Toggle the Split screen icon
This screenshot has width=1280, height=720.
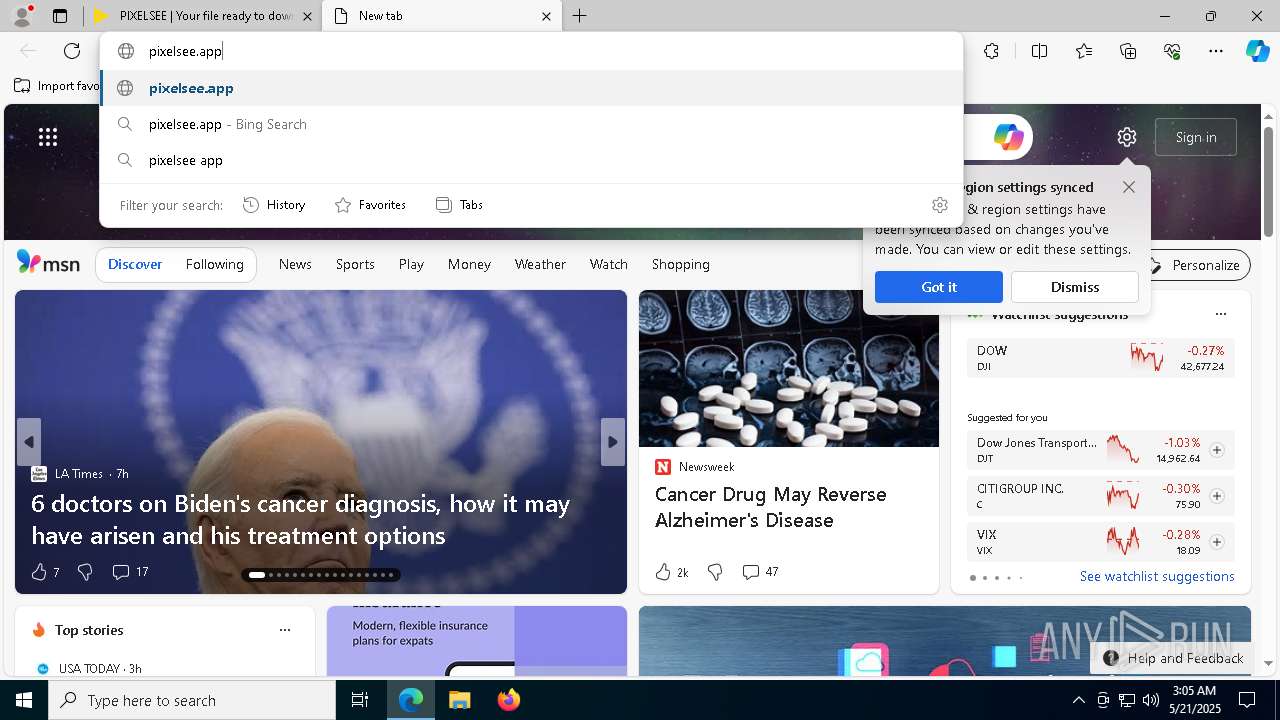pos(1039,51)
